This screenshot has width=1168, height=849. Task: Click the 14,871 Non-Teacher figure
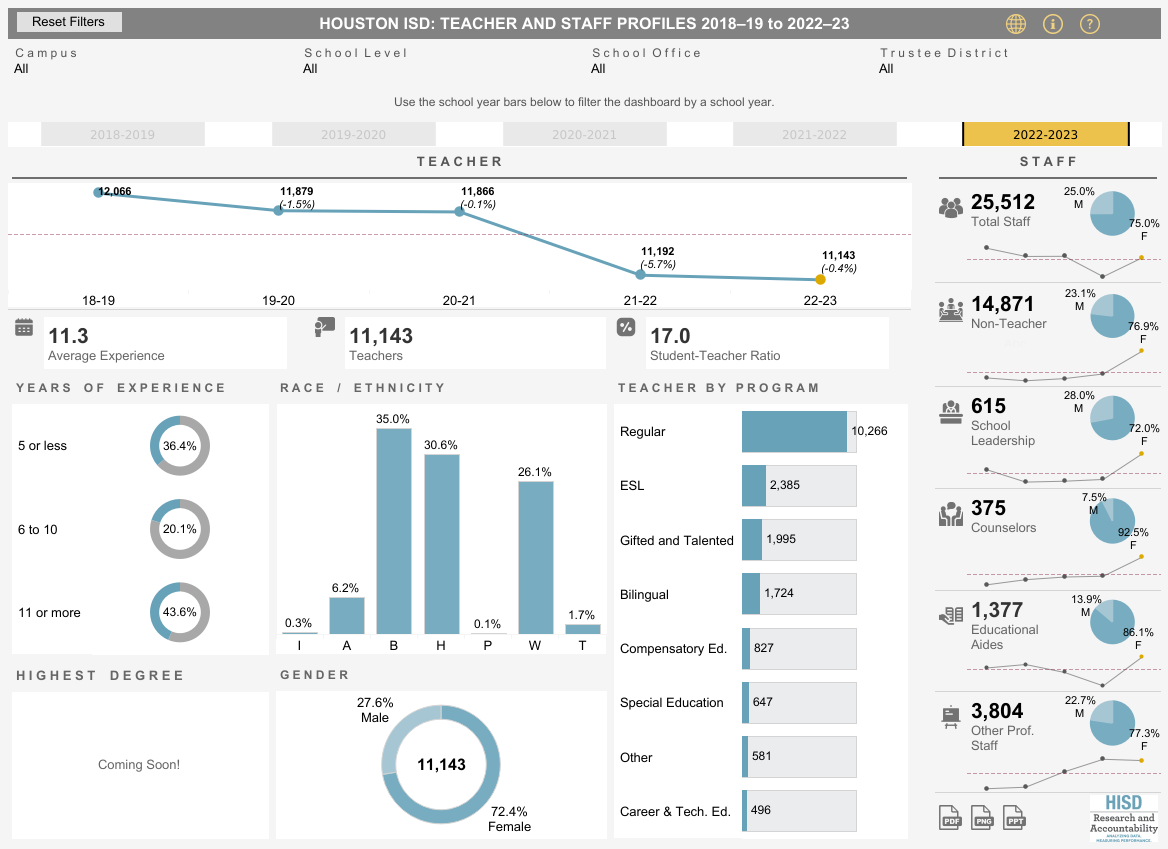[1003, 304]
